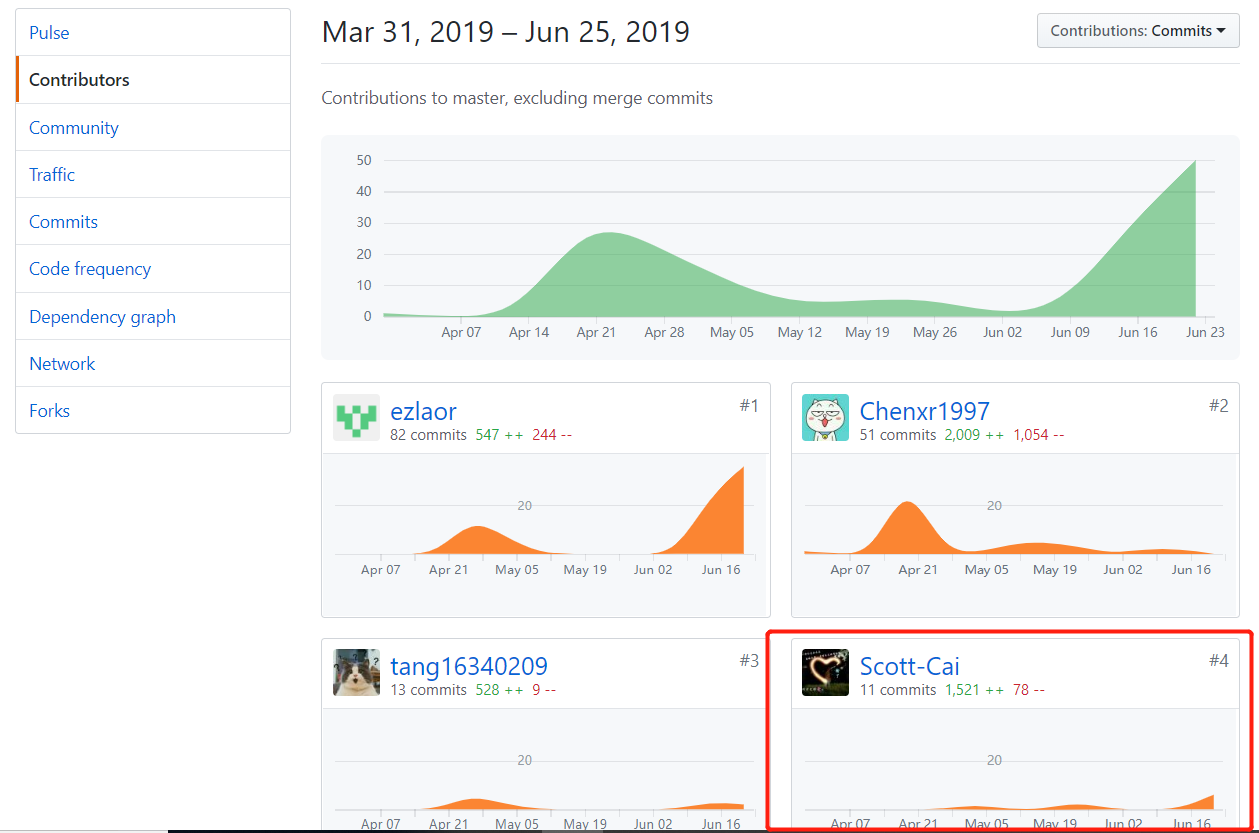Click Chenxr1997's cartoon cat avatar
Image resolution: width=1259 pixels, height=833 pixels.
click(825, 418)
